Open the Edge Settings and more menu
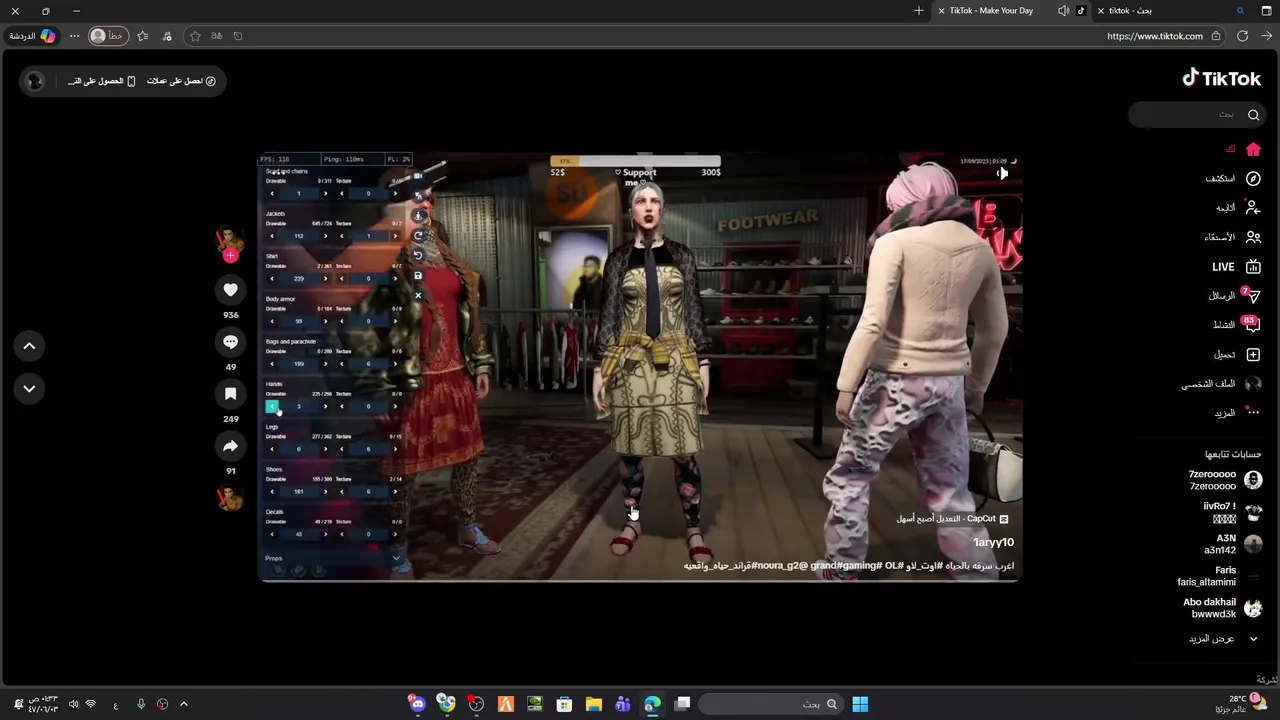This screenshot has width=1280, height=720. coord(74,36)
